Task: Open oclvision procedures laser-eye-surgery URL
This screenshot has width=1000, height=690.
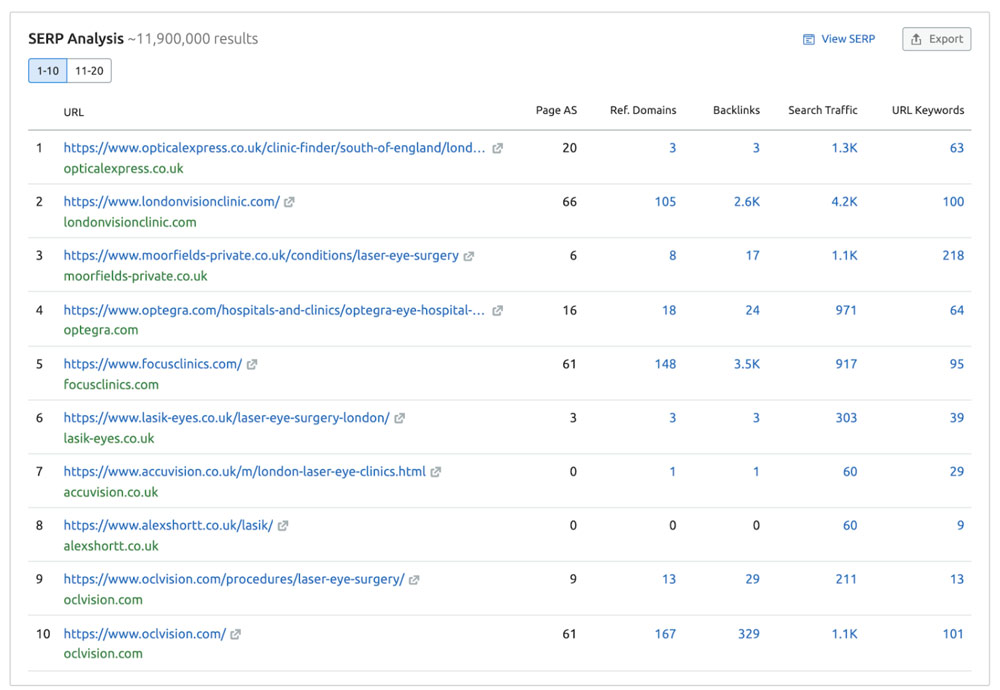Action: click(x=234, y=579)
